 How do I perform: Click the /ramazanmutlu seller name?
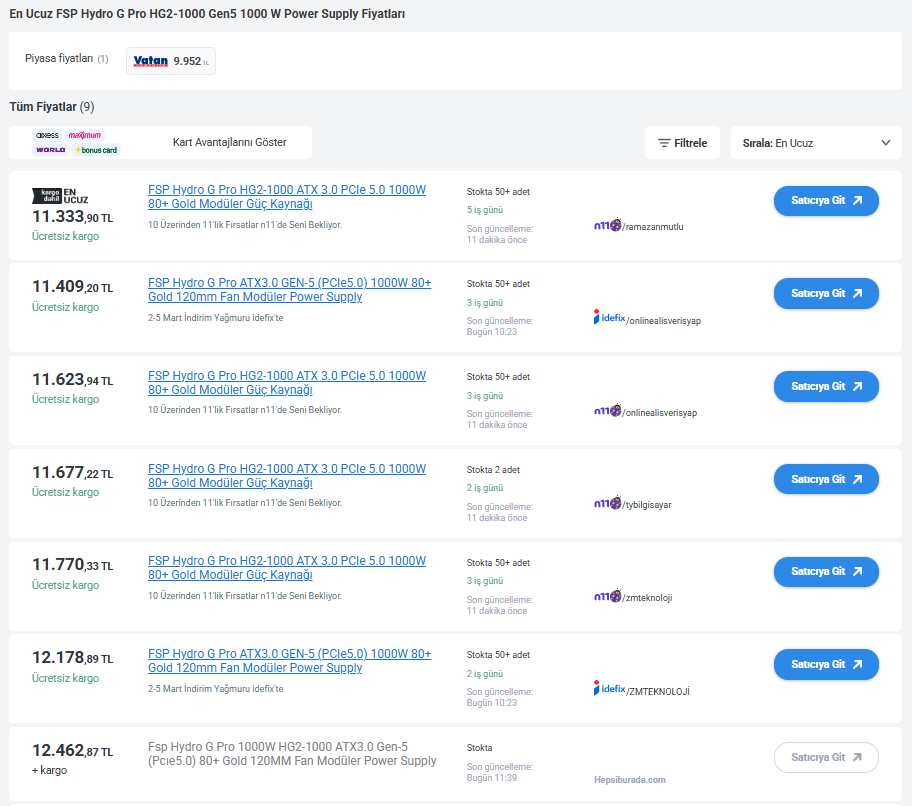[653, 227]
